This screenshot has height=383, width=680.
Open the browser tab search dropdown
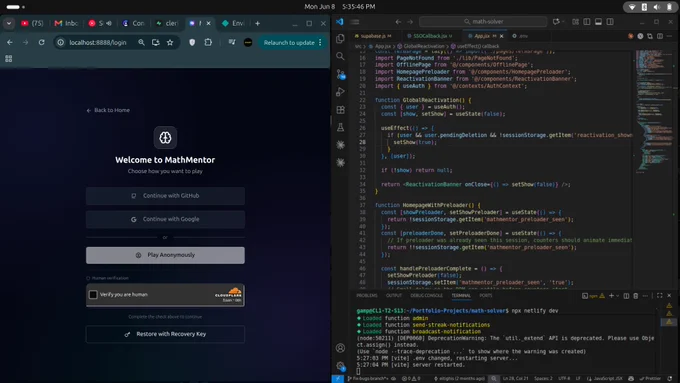(x=9, y=23)
